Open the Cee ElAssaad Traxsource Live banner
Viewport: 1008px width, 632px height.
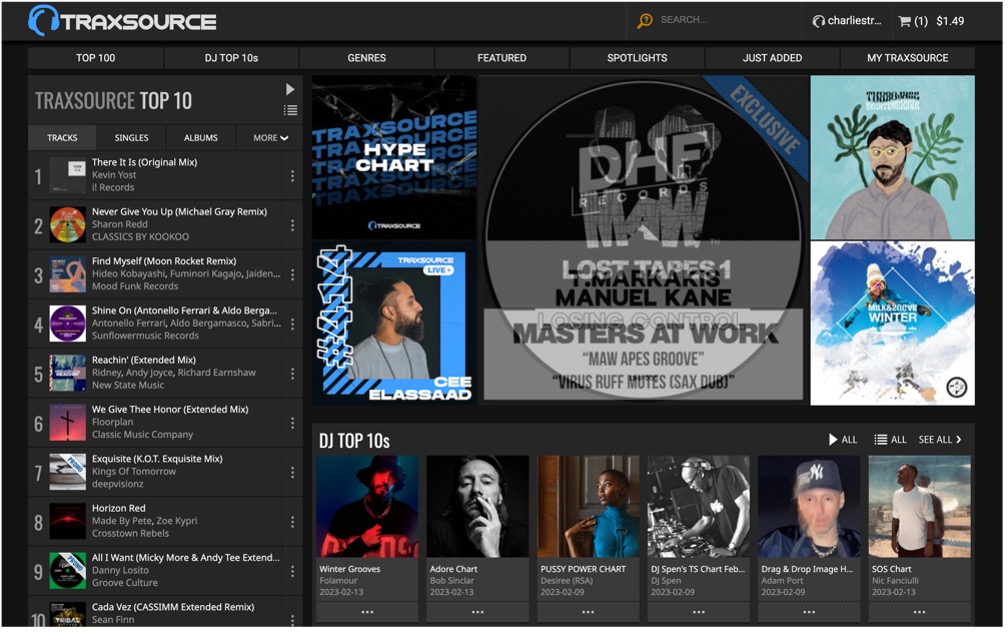[x=394, y=323]
